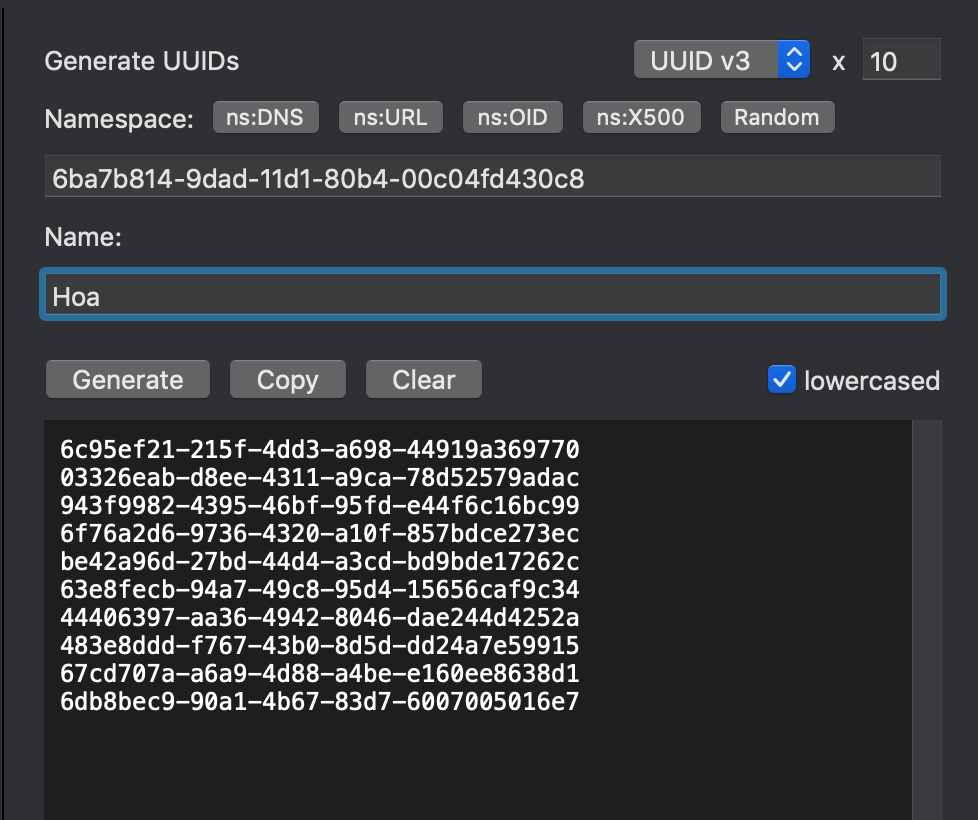
Task: Select the ns:URL namespace
Action: click(390, 117)
